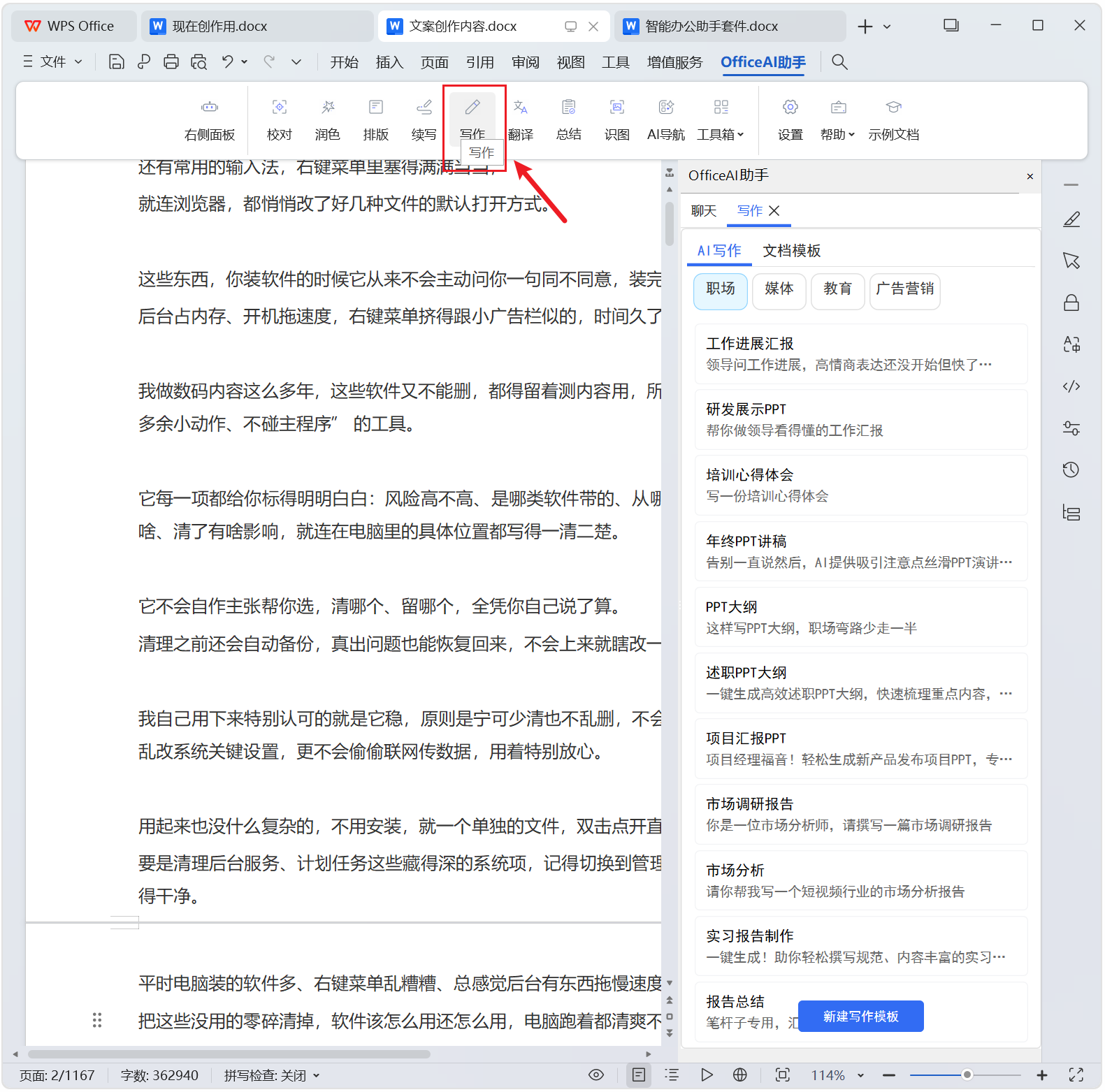Use the 续写 continue-writing tool
This screenshot has height=1092, width=1105.
pyautogui.click(x=424, y=119)
